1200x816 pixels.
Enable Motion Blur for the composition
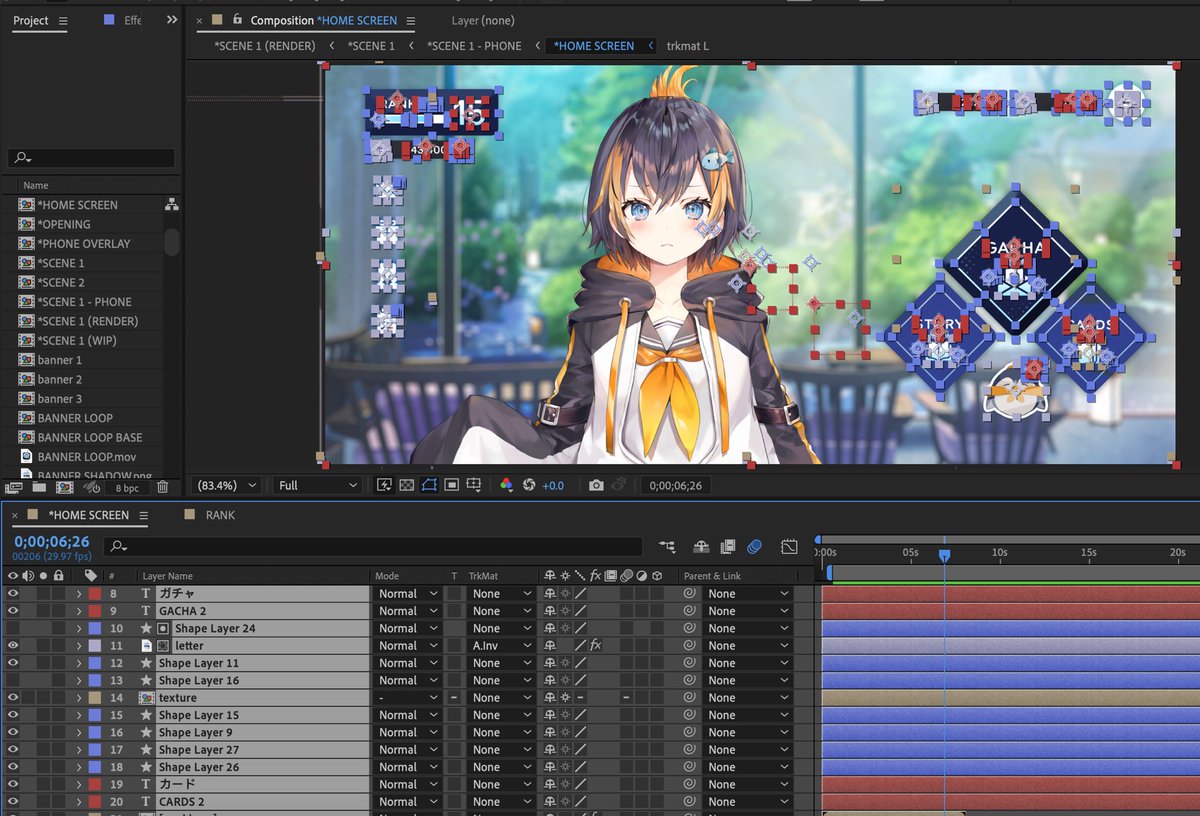pyautogui.click(x=754, y=546)
